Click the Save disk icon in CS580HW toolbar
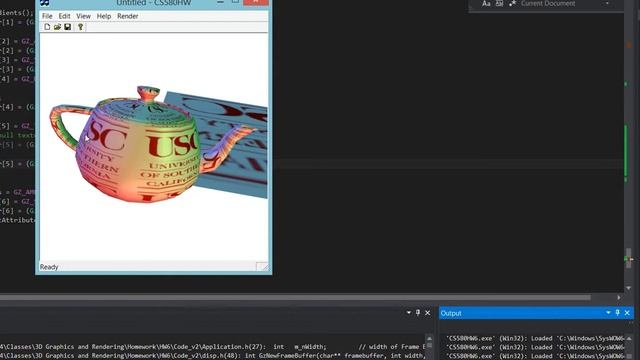The image size is (640, 360). [x=68, y=27]
